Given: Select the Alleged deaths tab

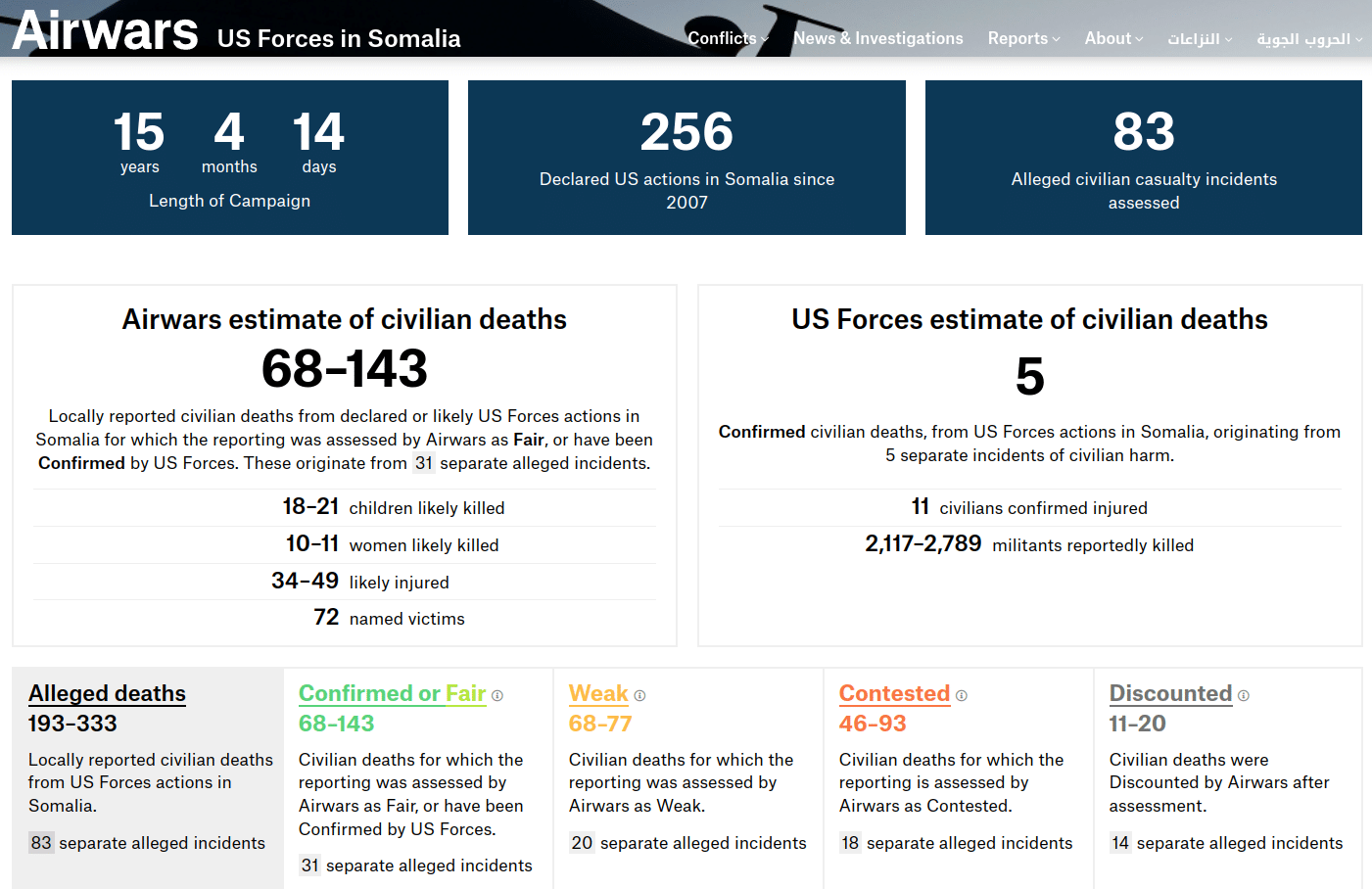Looking at the screenshot, I should [107, 693].
